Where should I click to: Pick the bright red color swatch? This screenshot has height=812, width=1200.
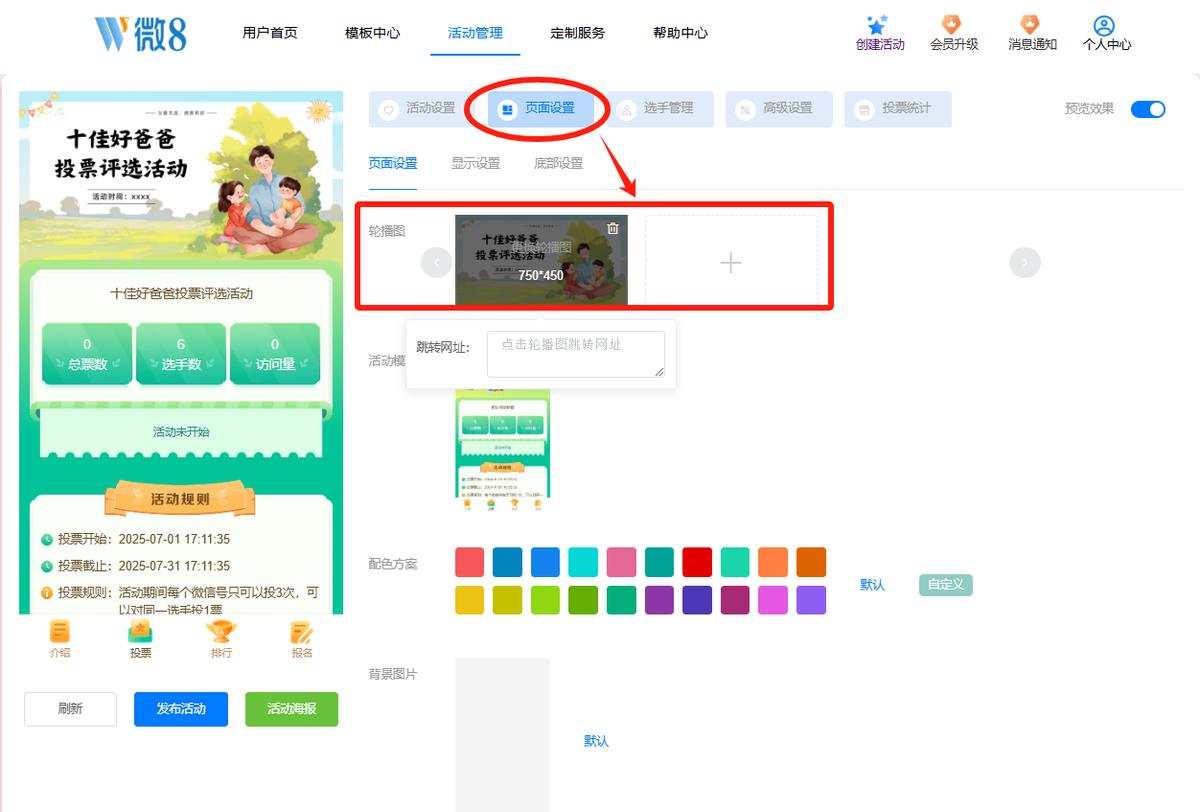click(697, 562)
